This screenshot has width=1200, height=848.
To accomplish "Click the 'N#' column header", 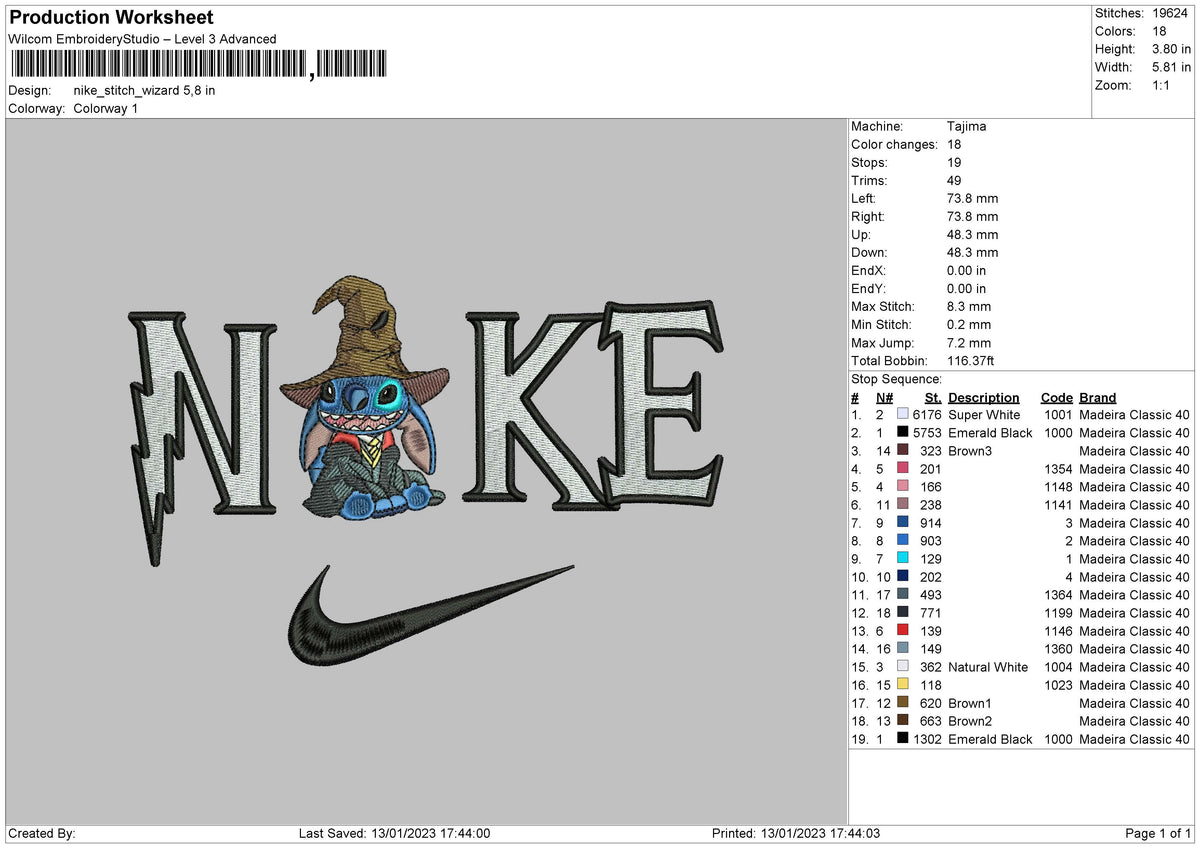I will click(884, 397).
